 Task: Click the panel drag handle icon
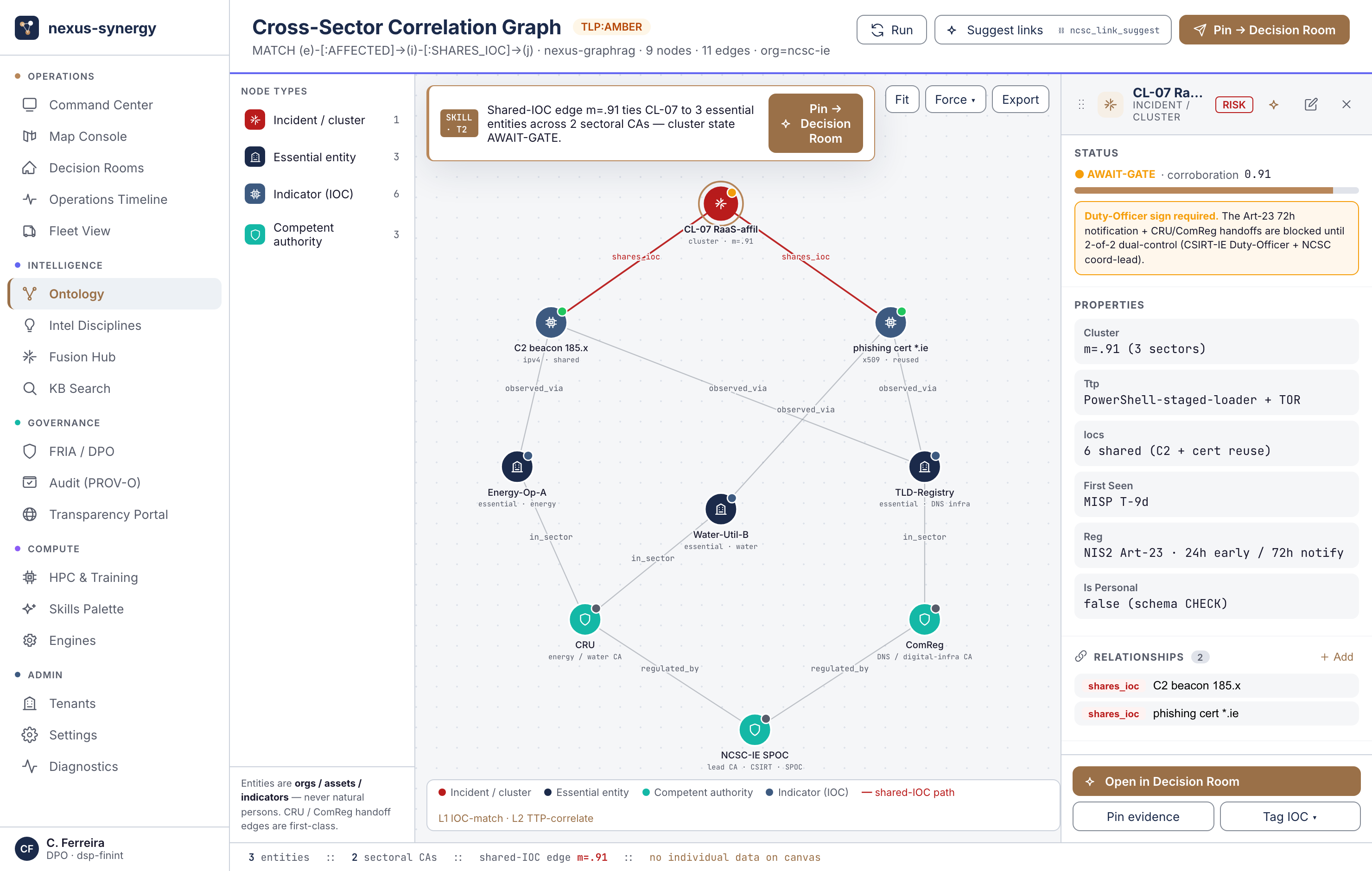click(x=1081, y=105)
